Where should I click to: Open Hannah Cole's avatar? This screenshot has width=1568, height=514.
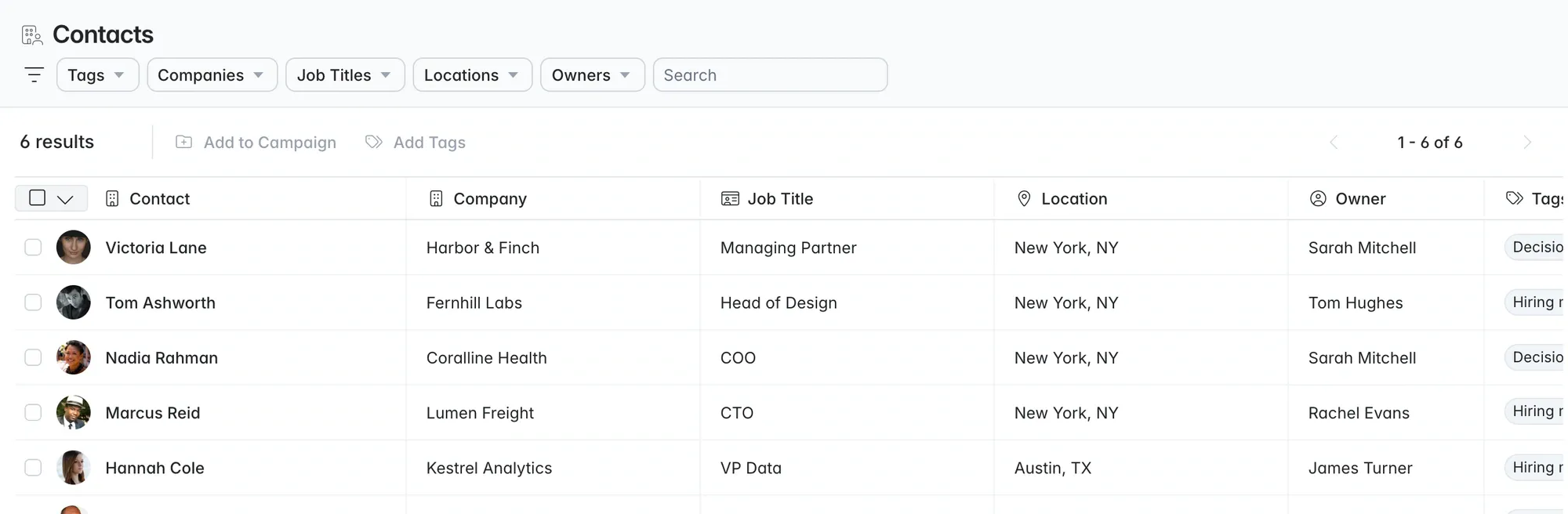click(x=74, y=468)
